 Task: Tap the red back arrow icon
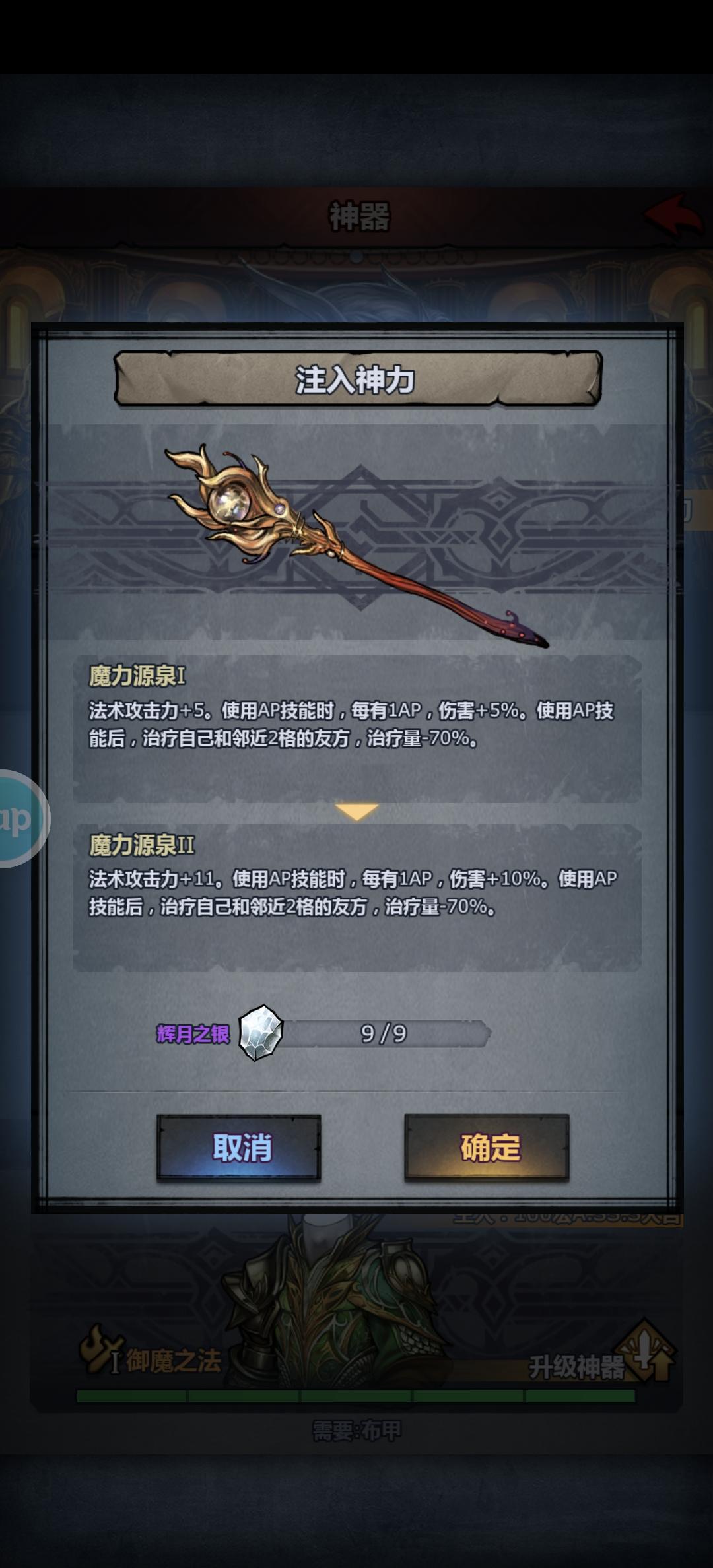pos(673,215)
